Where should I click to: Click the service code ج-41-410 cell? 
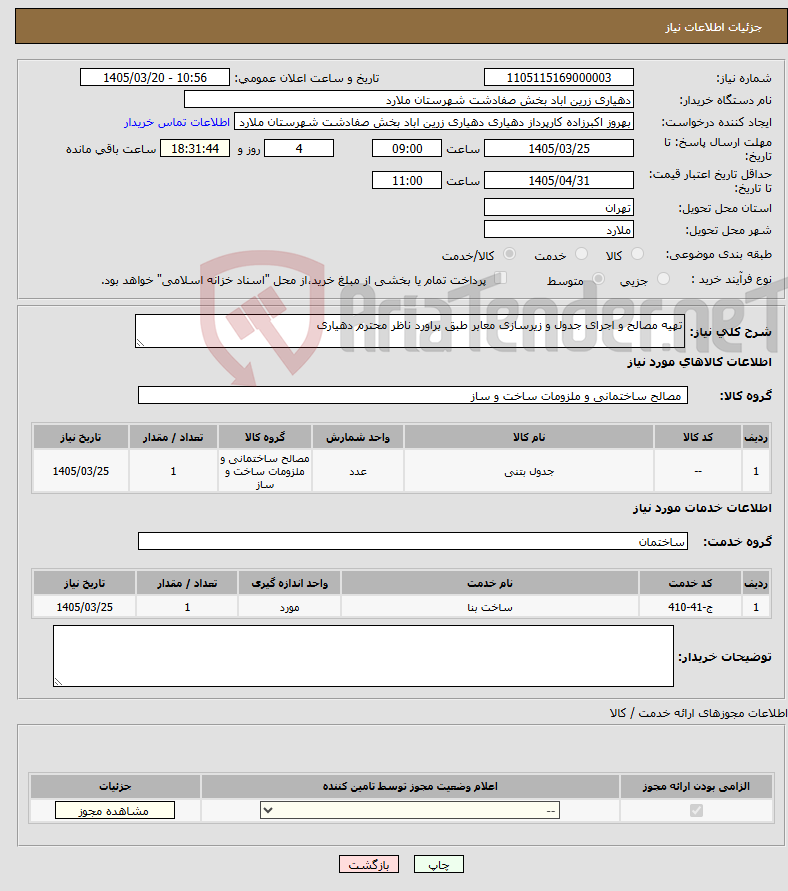[690, 607]
